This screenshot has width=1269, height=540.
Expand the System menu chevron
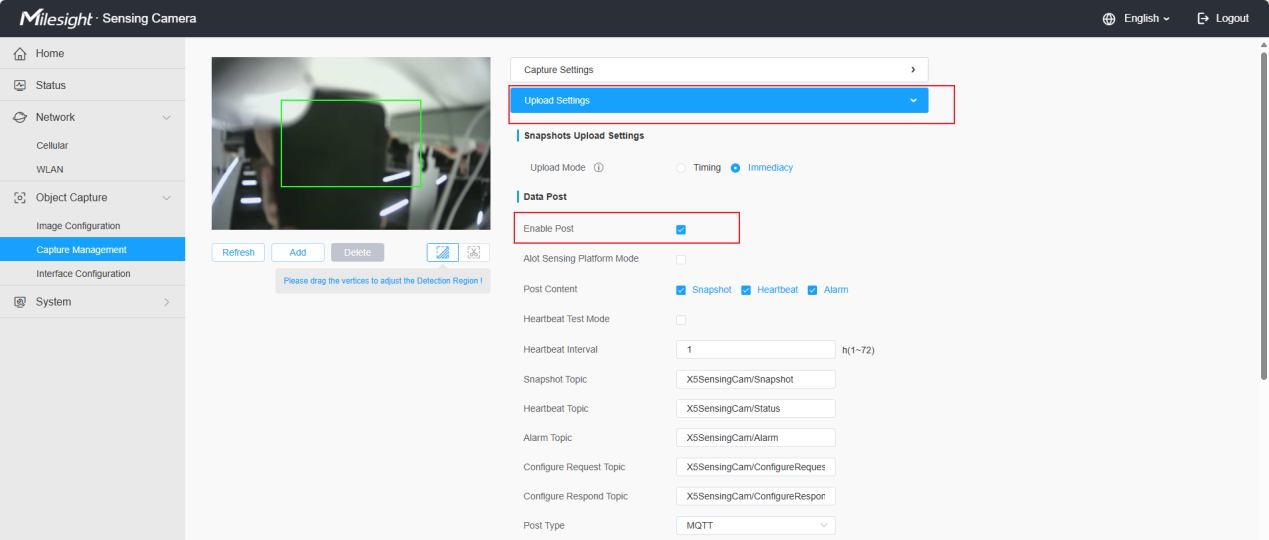(167, 302)
